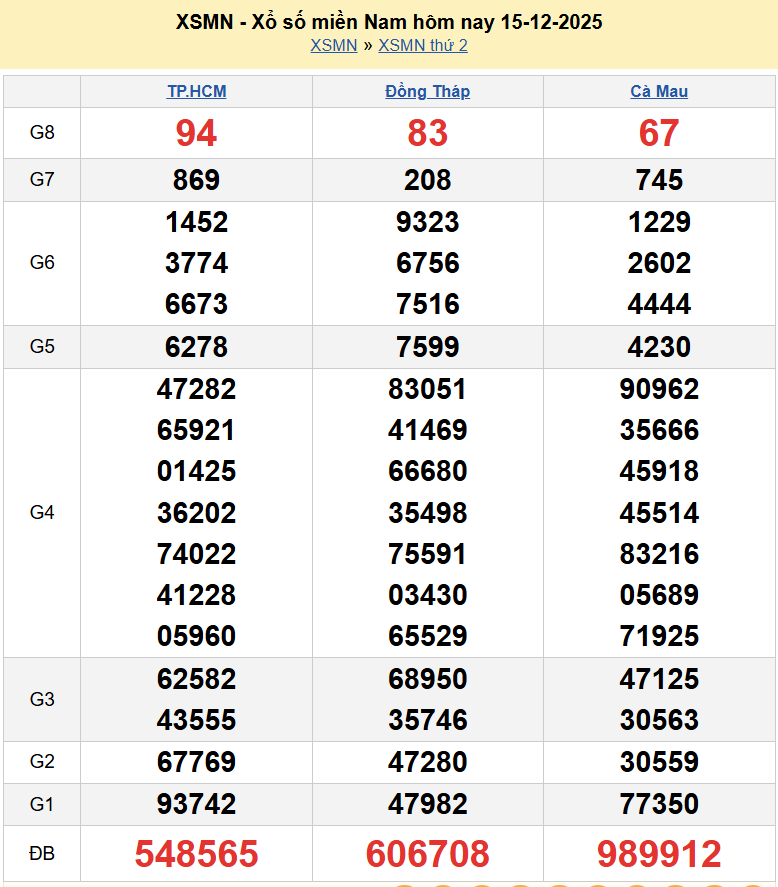The width and height of the screenshot is (778, 887).
Task: Select the G2 number 47280
Action: click(427, 762)
